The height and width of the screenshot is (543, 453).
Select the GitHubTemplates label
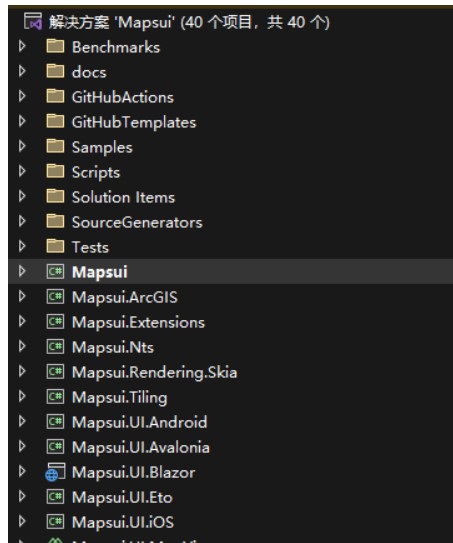(134, 123)
